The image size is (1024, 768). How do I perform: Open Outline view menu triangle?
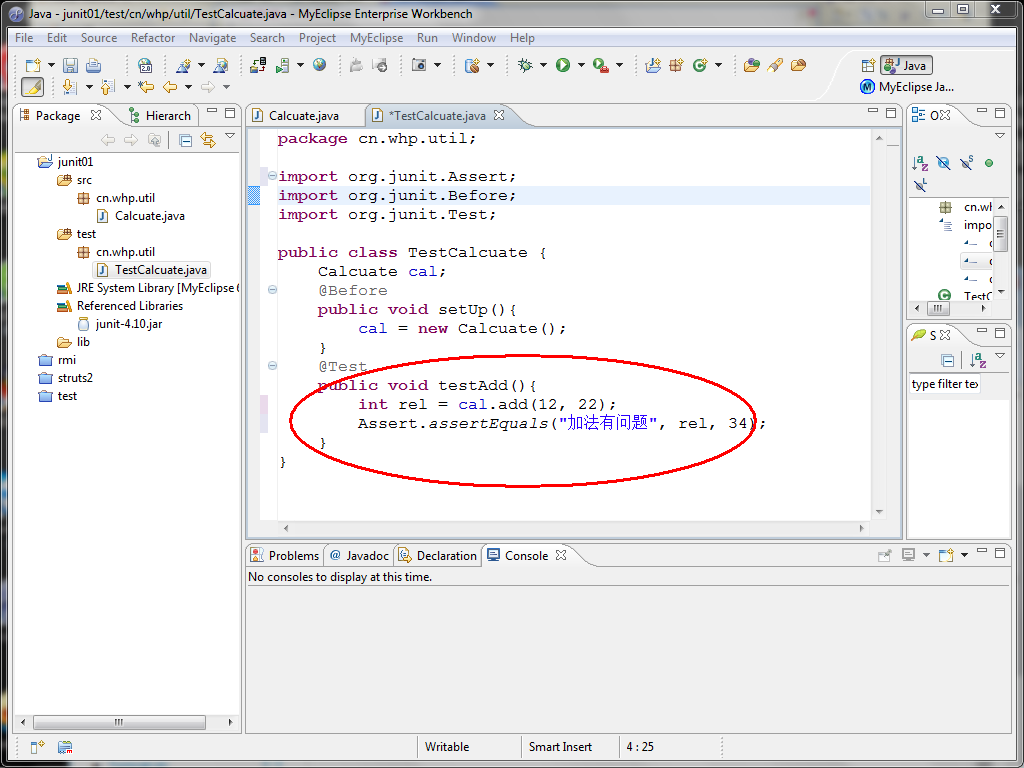(1000, 136)
